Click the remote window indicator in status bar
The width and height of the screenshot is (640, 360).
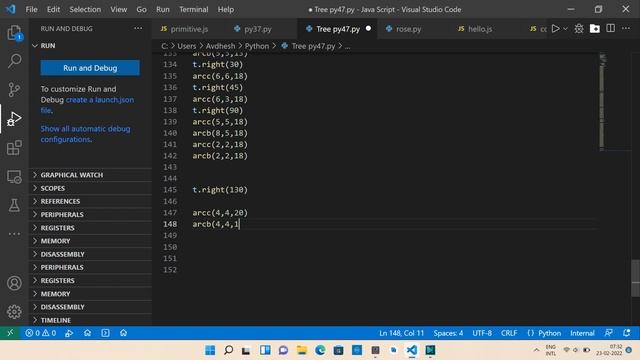(x=10, y=333)
